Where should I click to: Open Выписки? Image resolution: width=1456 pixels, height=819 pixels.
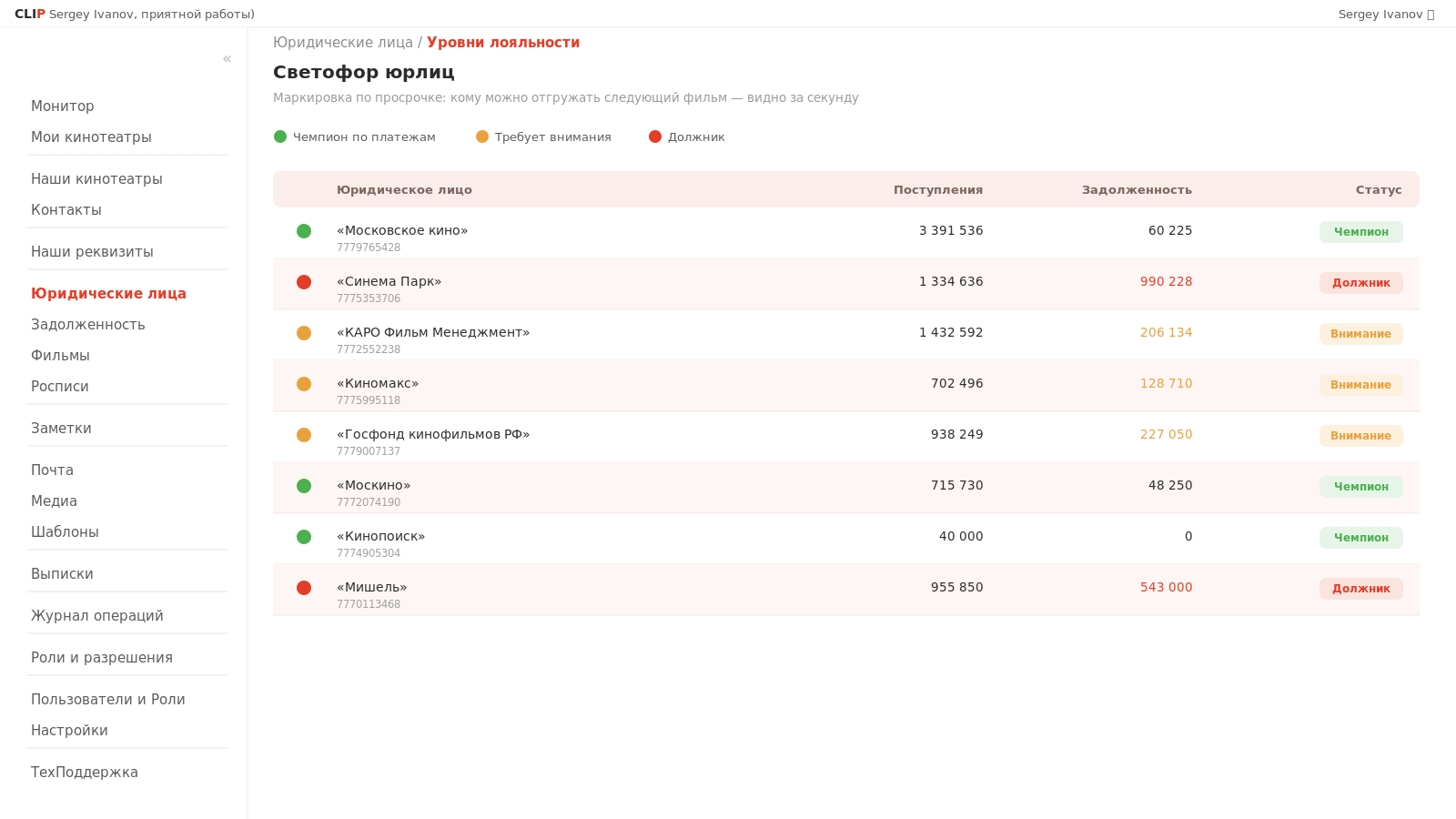[62, 574]
